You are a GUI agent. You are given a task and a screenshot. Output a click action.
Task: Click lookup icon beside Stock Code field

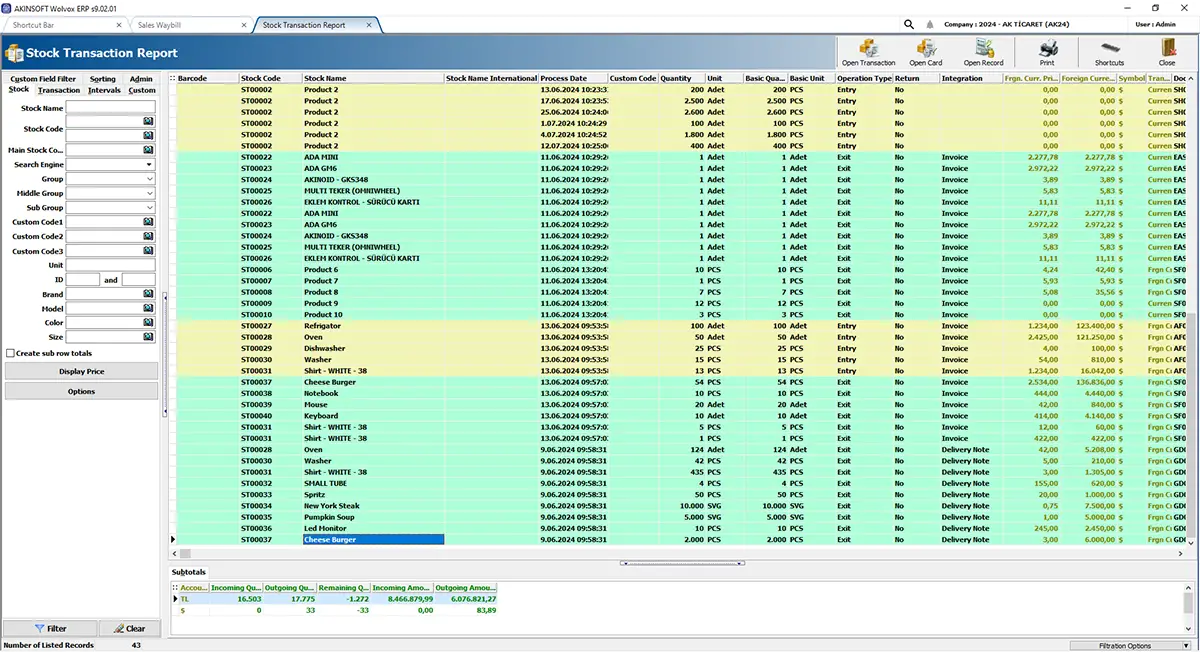[x=148, y=121]
